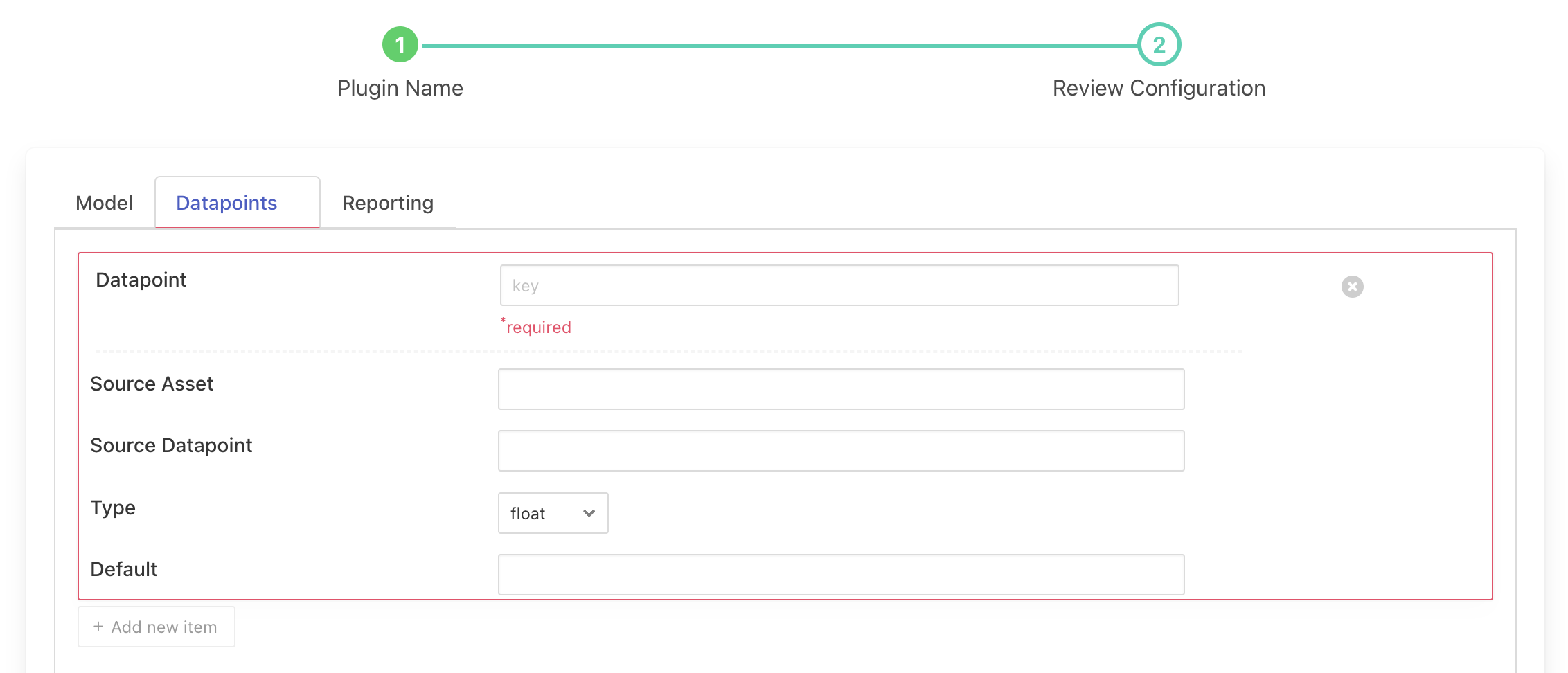Click the Plugin Name step label
Viewport: 1568px width, 673px height.
pyautogui.click(x=400, y=88)
